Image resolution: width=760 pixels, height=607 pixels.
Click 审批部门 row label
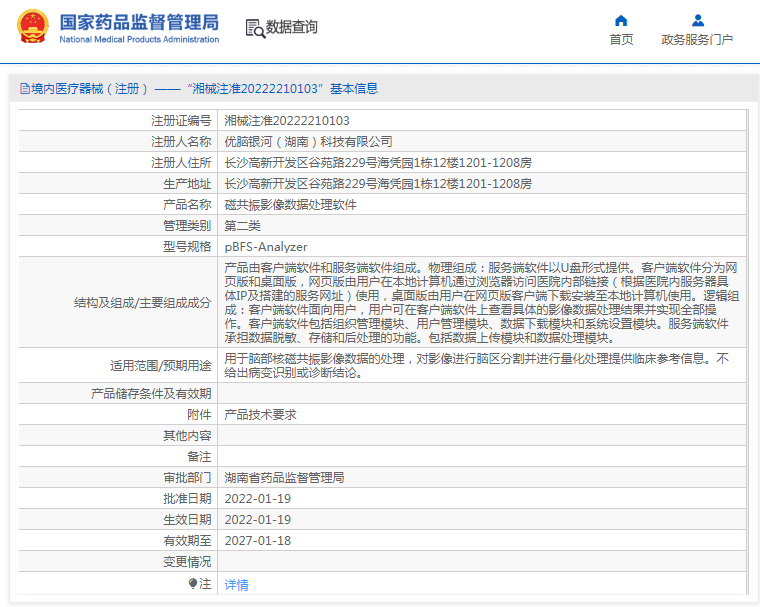point(187,478)
